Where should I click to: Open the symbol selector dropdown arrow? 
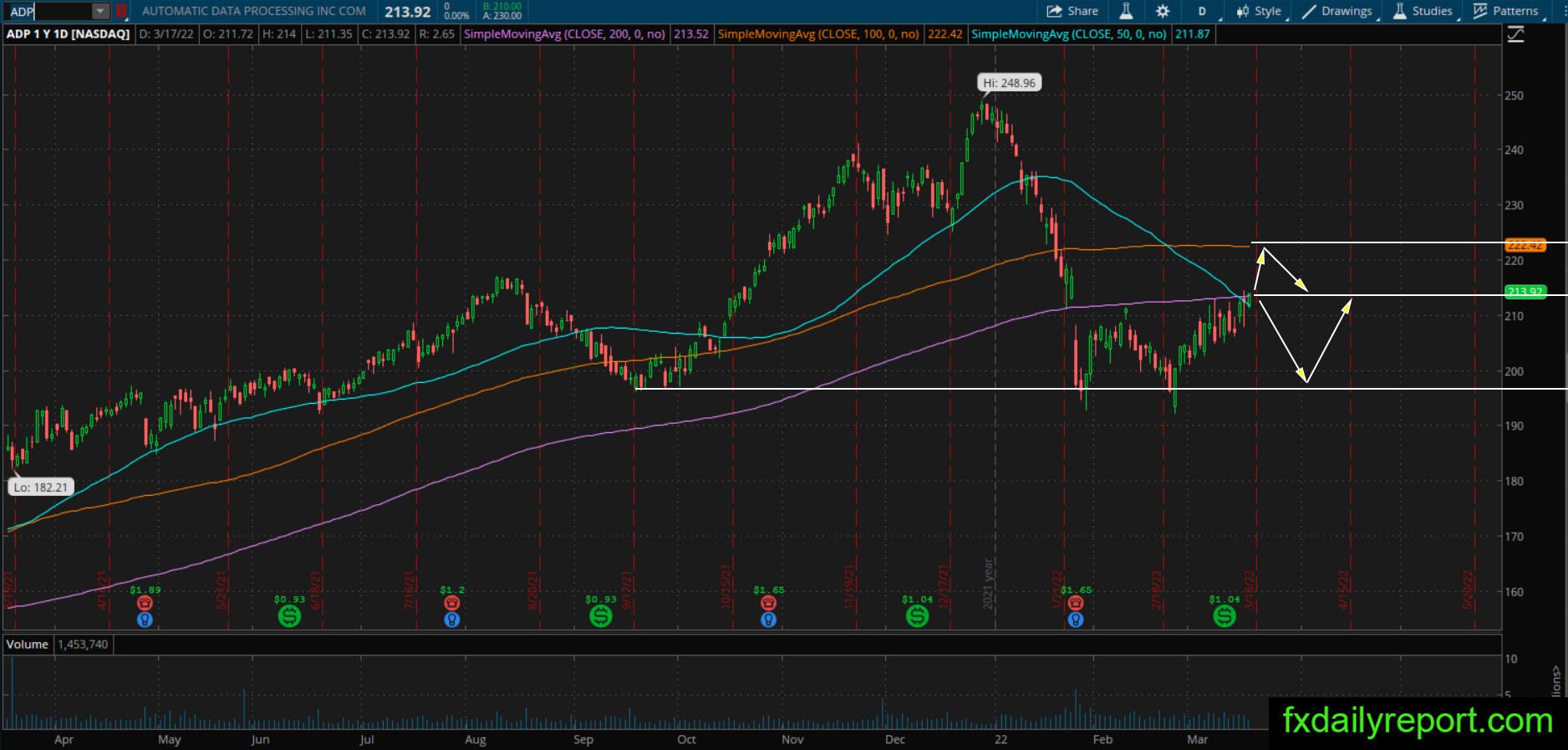(100, 12)
